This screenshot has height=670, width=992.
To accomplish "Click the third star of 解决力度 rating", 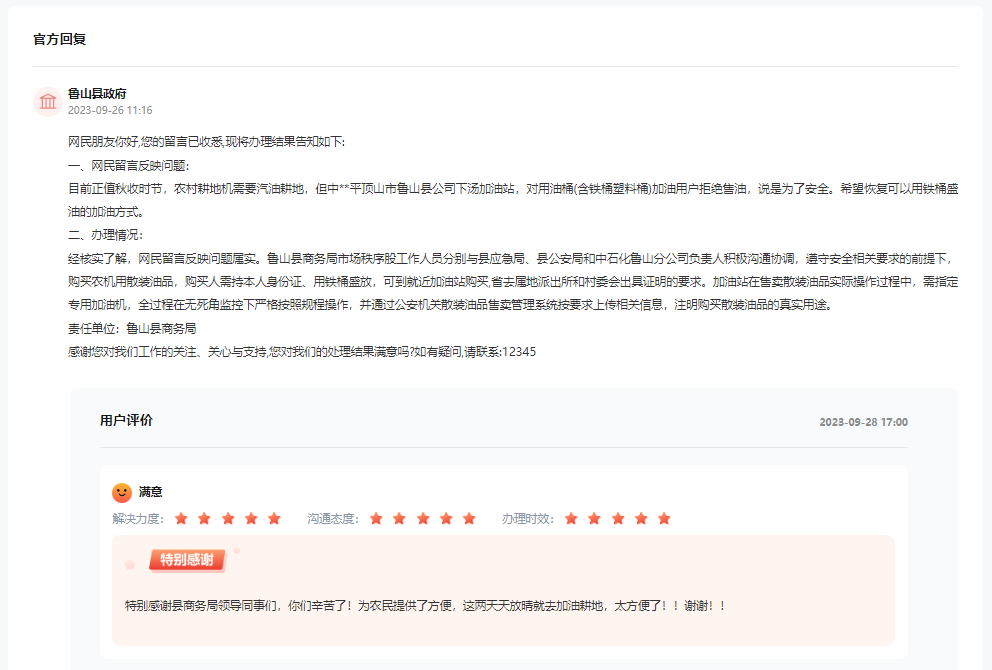I will 228,519.
